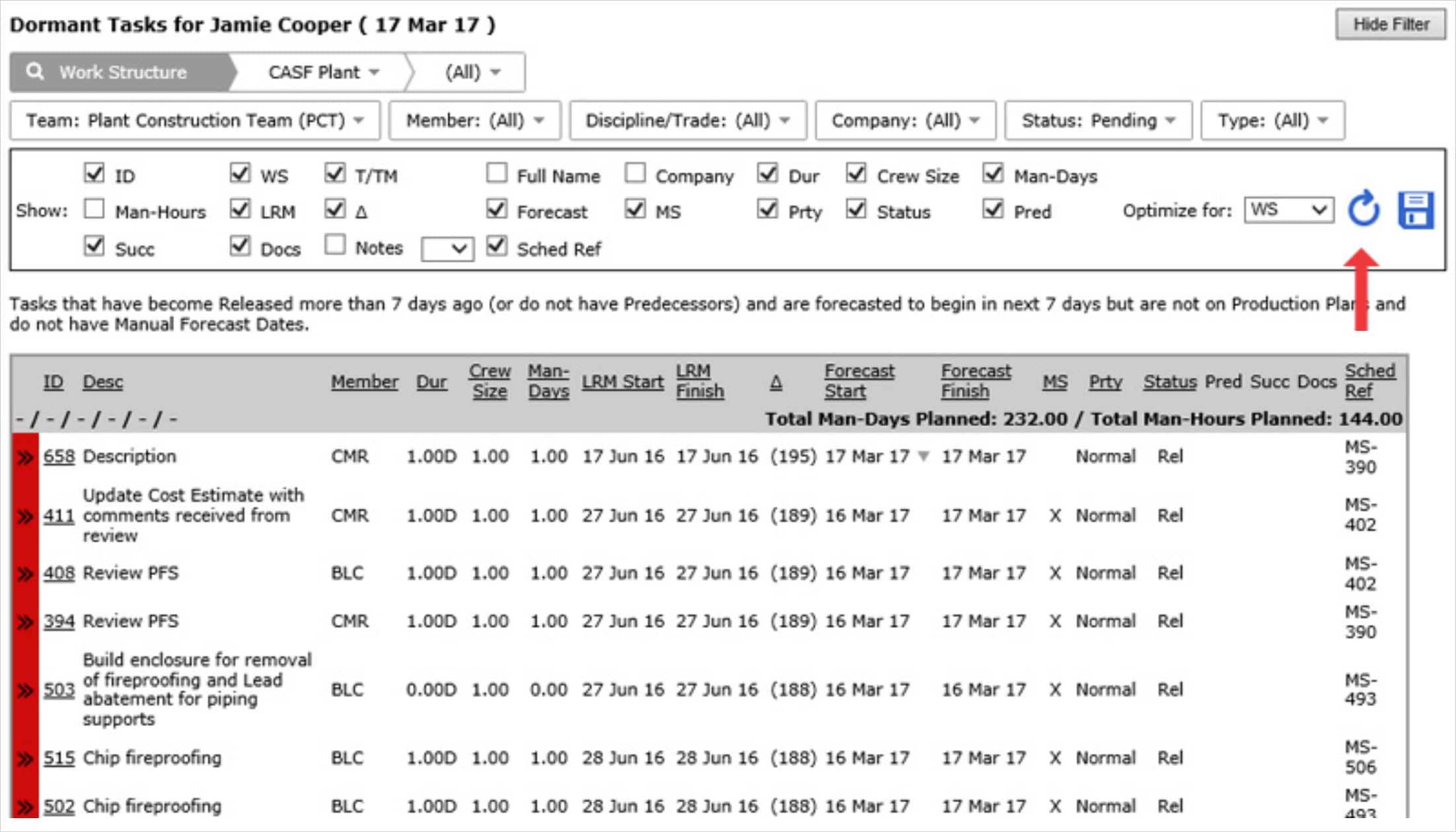The width and height of the screenshot is (1456, 832).
Task: Sort by the Crew Size column header
Action: 490,381
